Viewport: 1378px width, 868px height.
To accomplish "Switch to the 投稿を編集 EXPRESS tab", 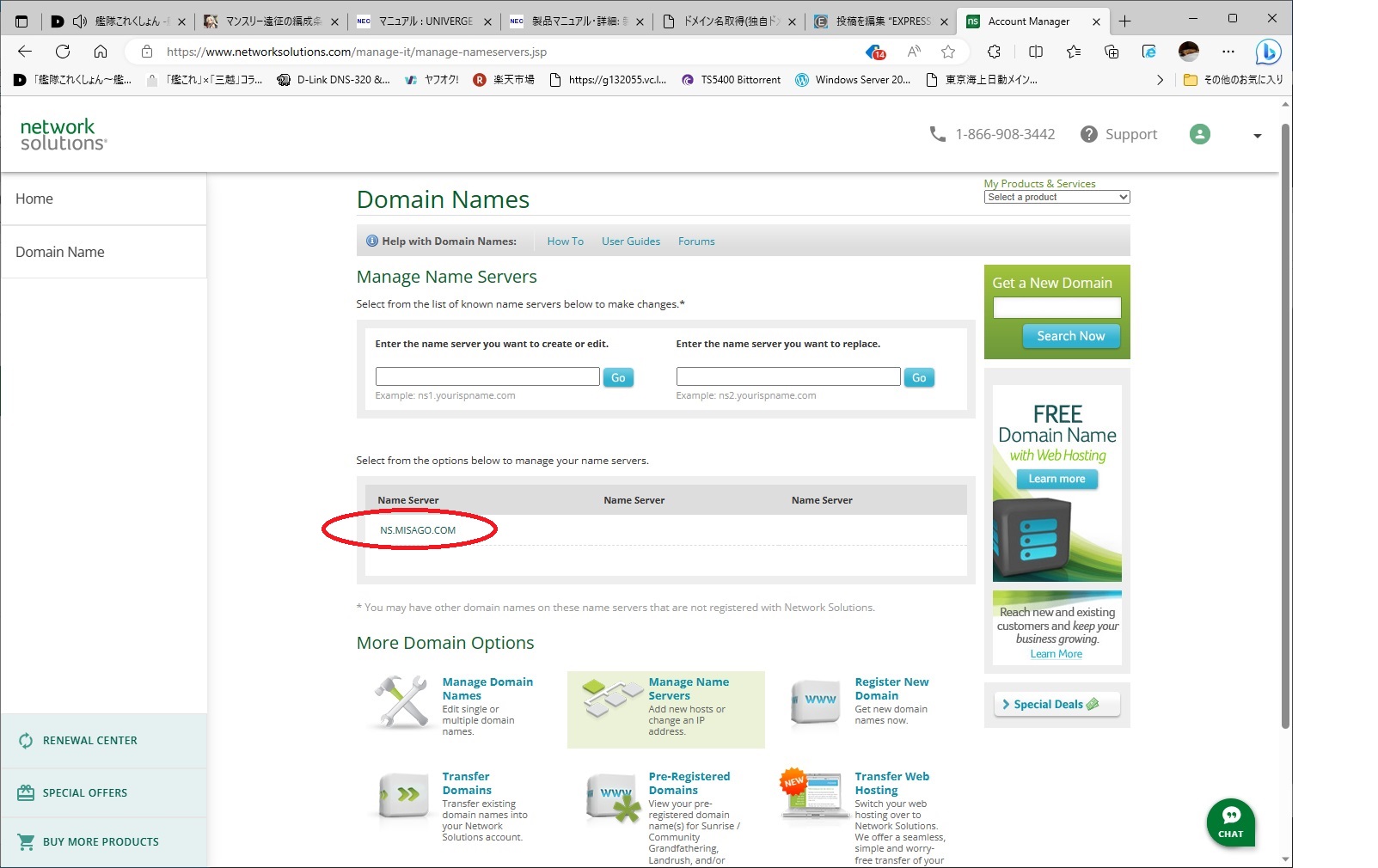I will point(883,21).
